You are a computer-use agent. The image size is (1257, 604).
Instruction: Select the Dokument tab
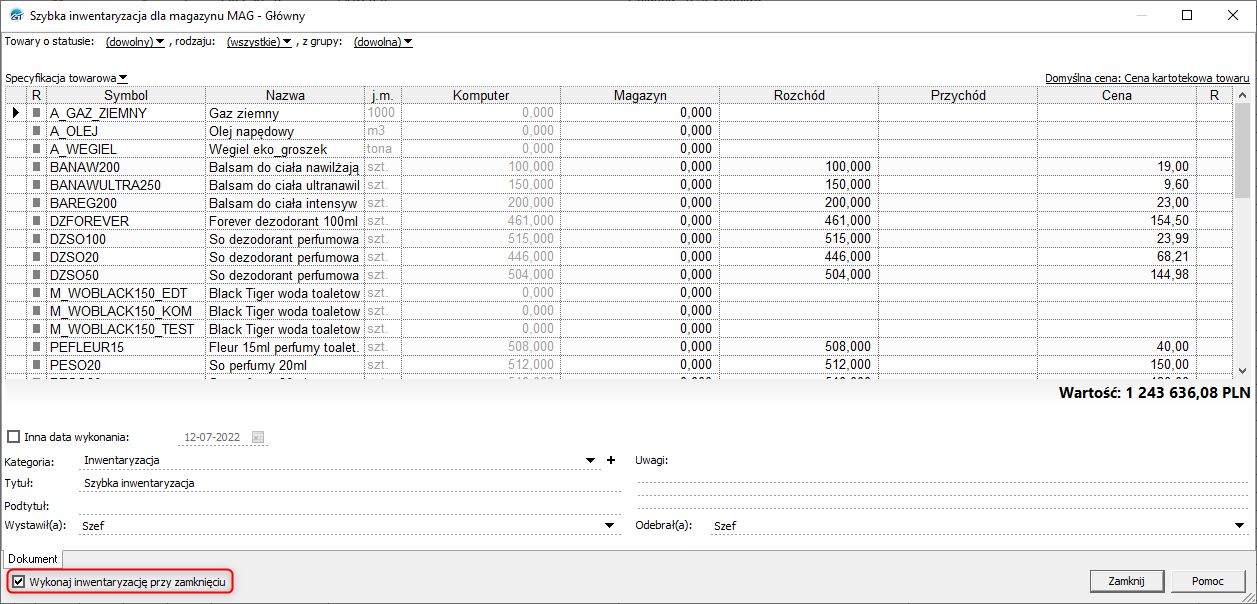click(33, 558)
